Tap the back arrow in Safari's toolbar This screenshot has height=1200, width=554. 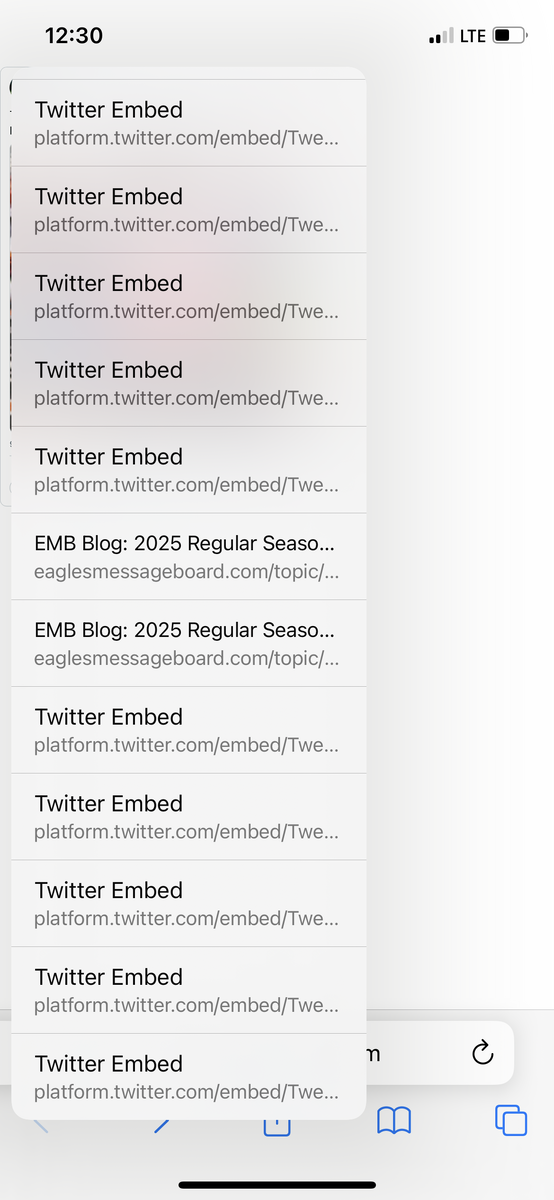[x=41, y=1126]
